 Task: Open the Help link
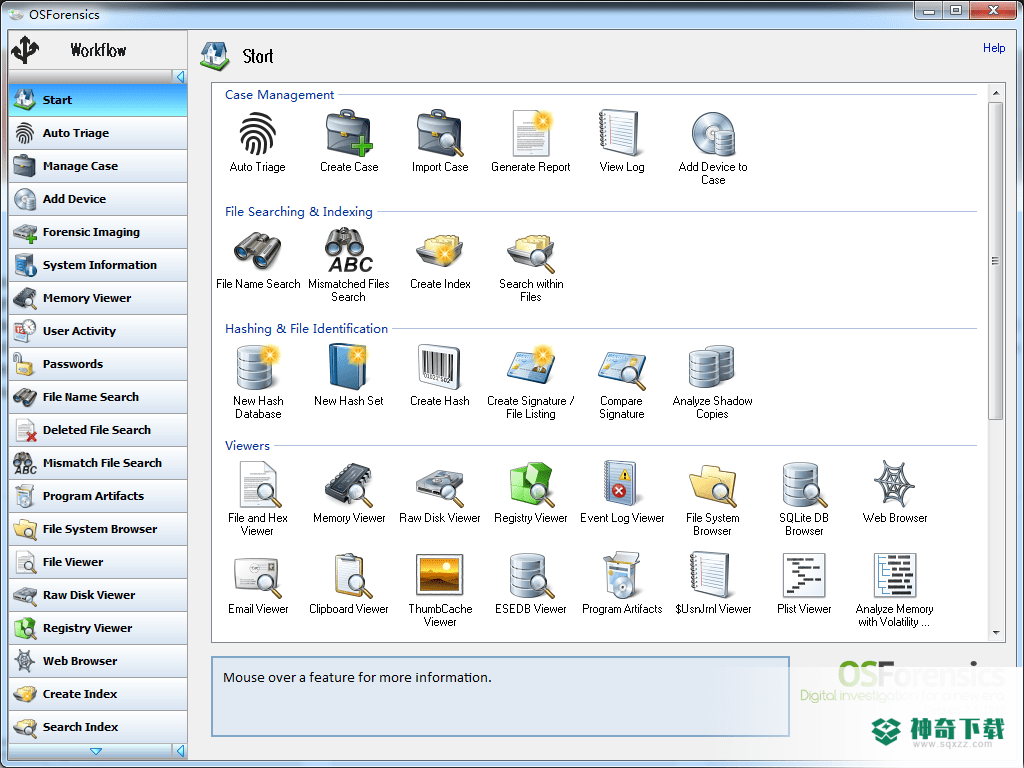click(x=994, y=48)
